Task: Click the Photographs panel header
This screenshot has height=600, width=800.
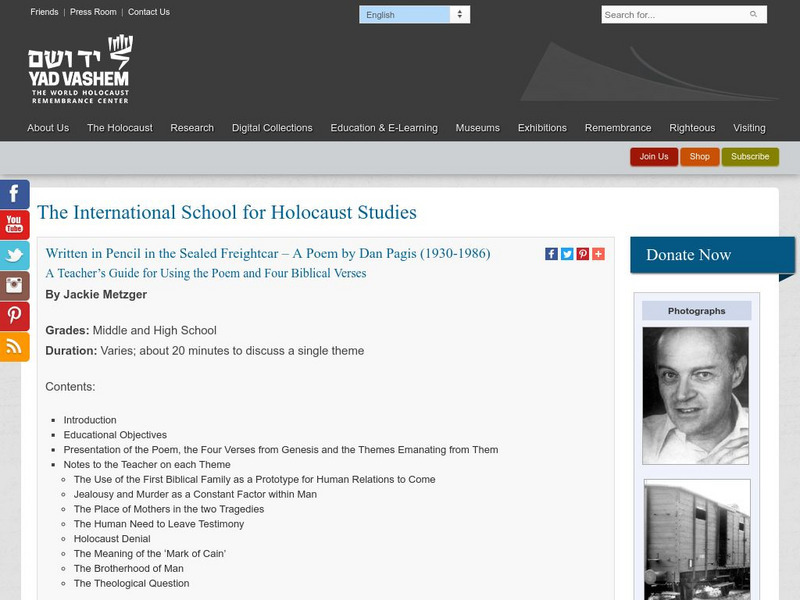Action: [696, 311]
